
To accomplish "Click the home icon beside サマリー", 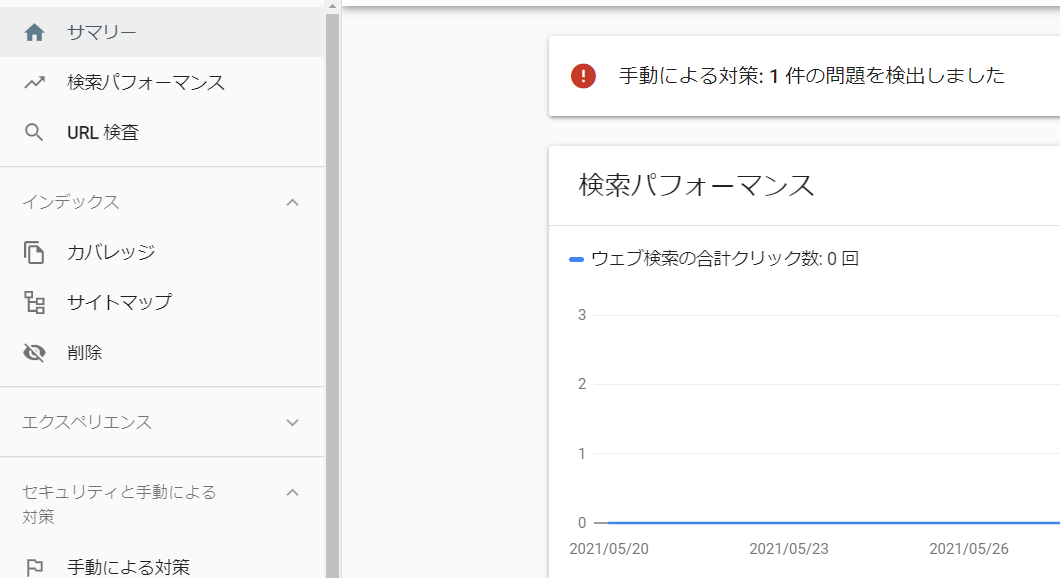I will click(x=34, y=32).
